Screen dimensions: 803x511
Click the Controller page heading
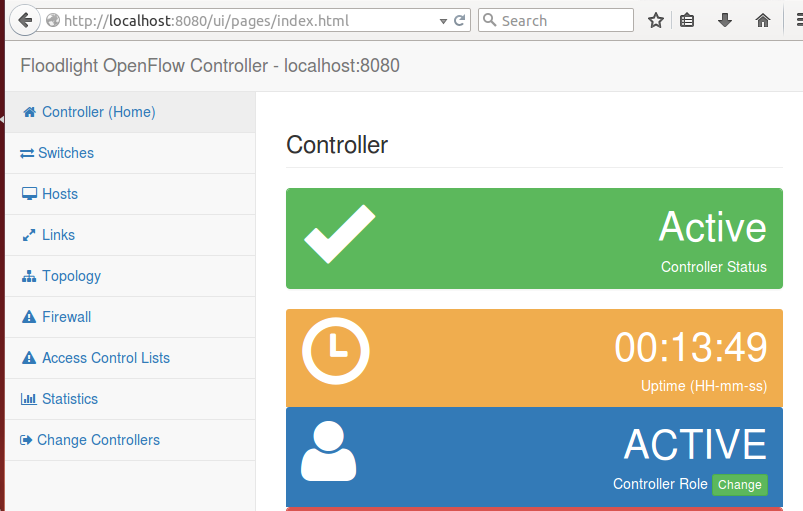[337, 145]
